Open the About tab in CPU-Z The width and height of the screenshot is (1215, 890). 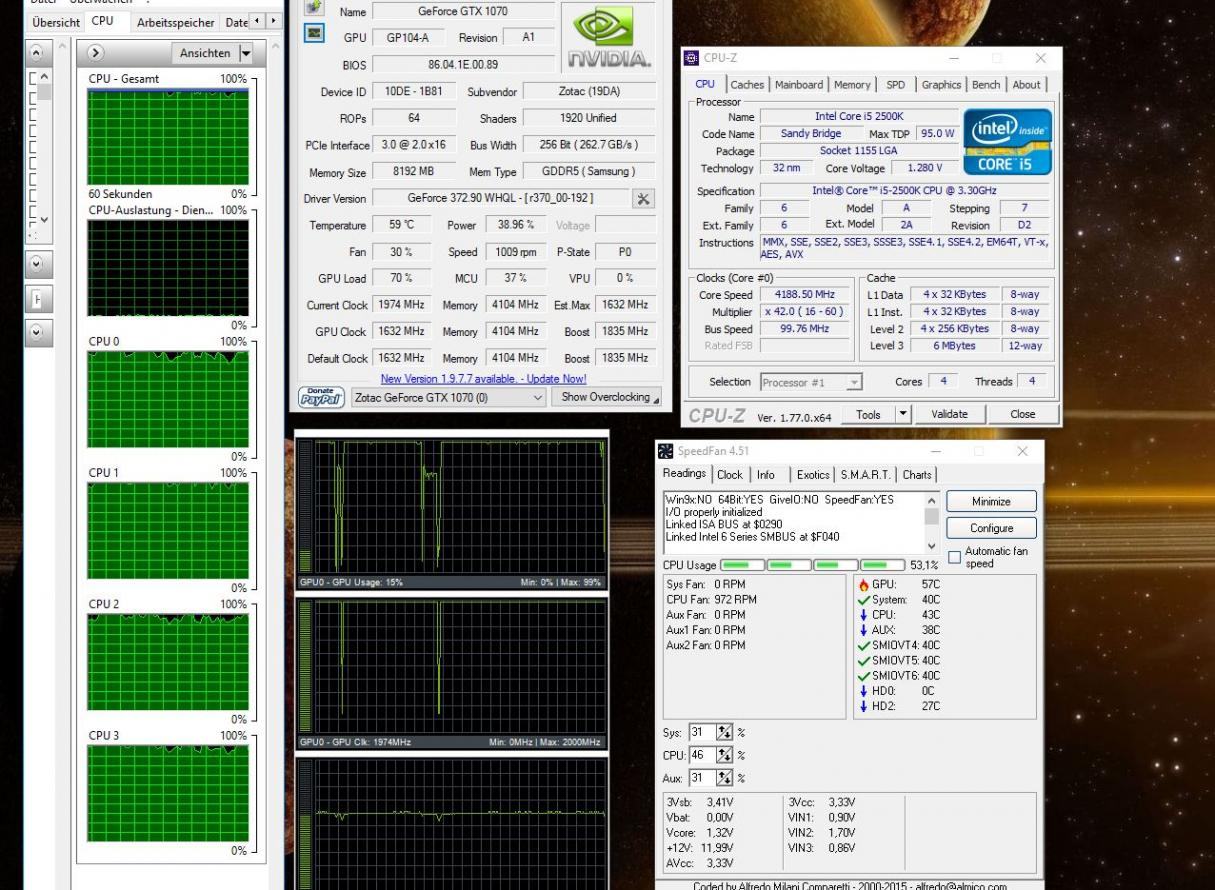[1027, 85]
